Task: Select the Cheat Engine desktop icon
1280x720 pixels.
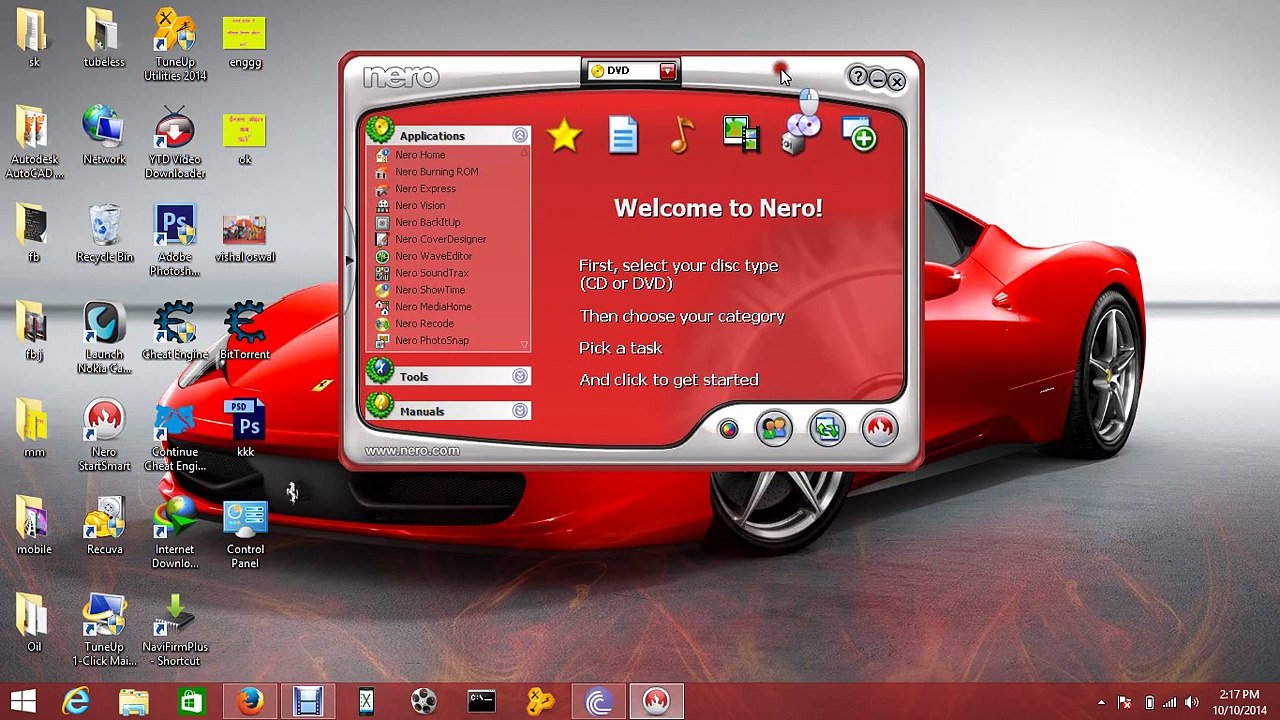Action: [175, 331]
